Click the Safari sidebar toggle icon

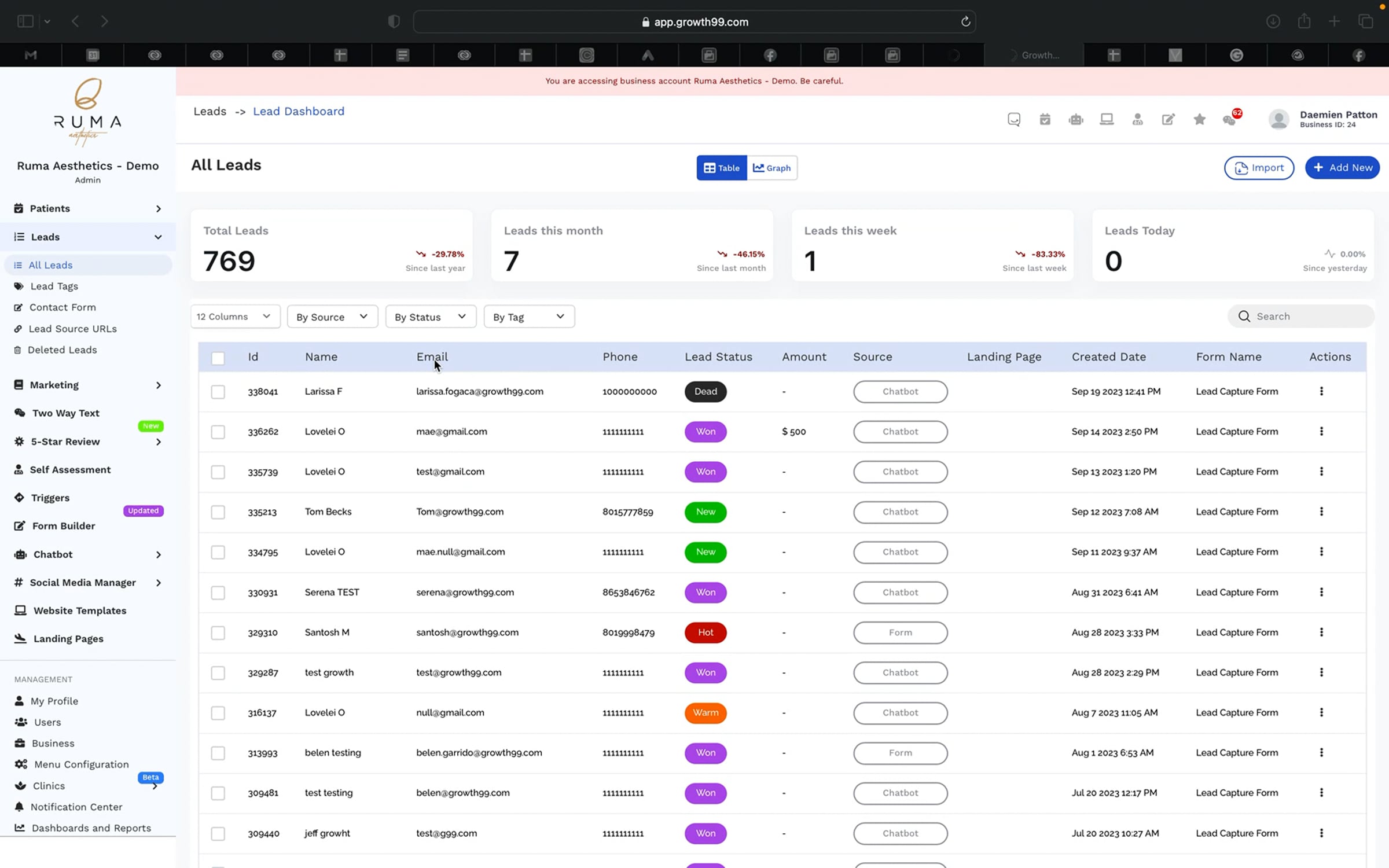pyautogui.click(x=25, y=21)
